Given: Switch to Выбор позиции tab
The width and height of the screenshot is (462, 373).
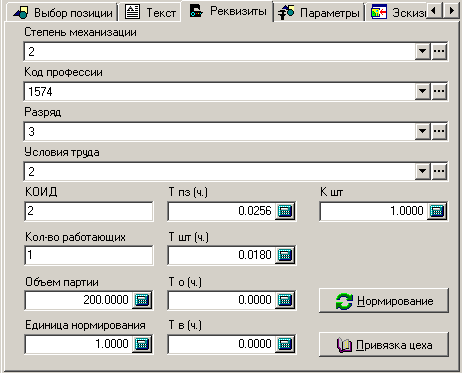Looking at the screenshot, I should 63,13.
